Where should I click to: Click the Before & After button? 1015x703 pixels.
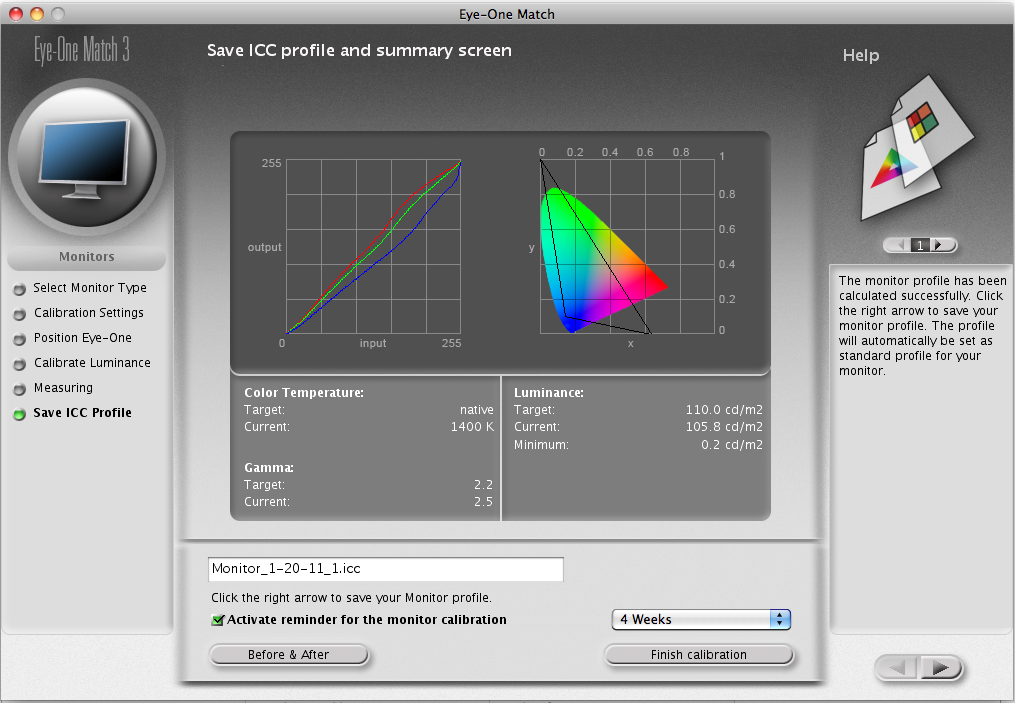click(x=289, y=654)
